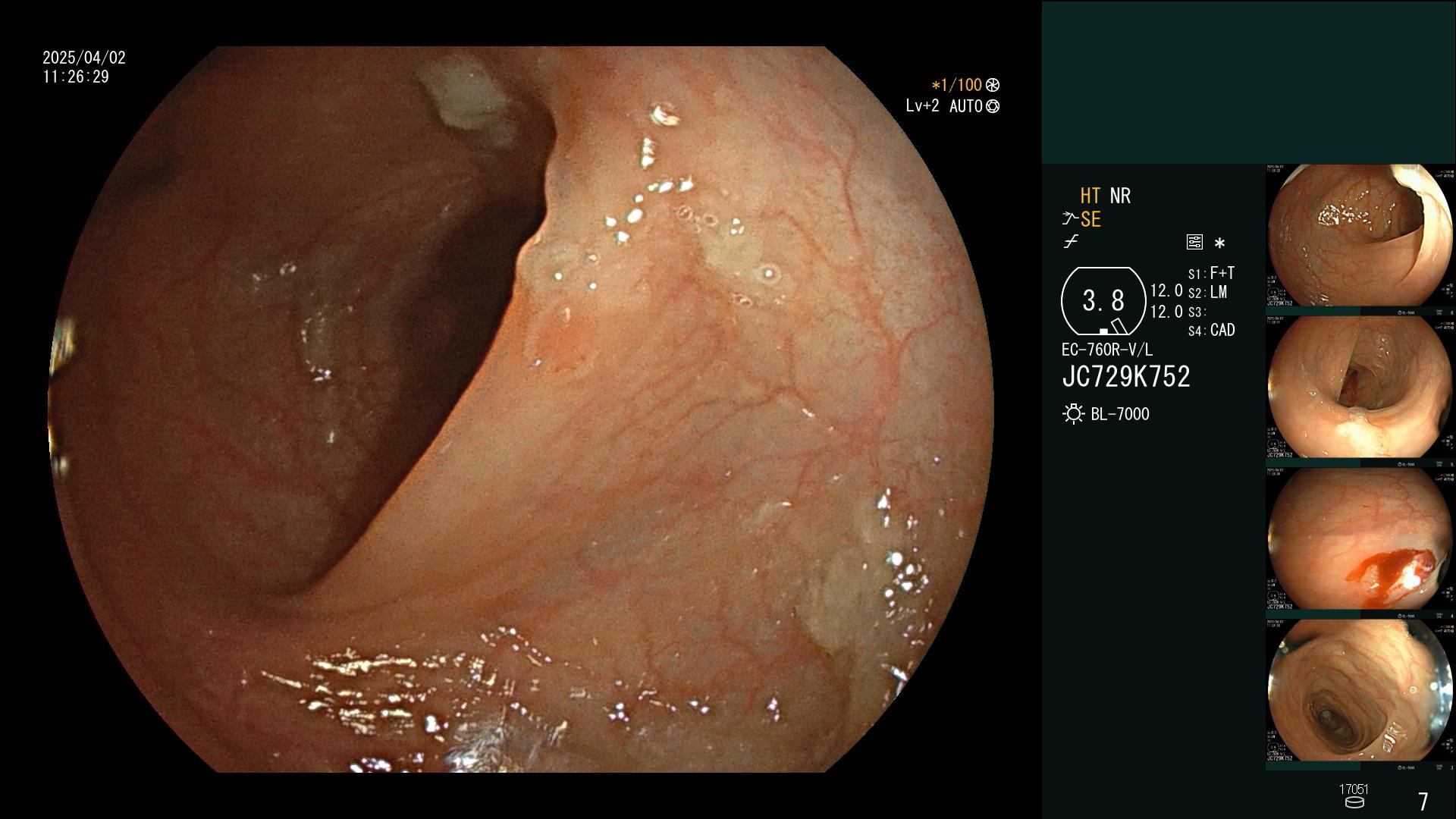This screenshot has height=819, width=1456.
Task: Click the shutter speed icon beside *1/100
Action: point(993,86)
